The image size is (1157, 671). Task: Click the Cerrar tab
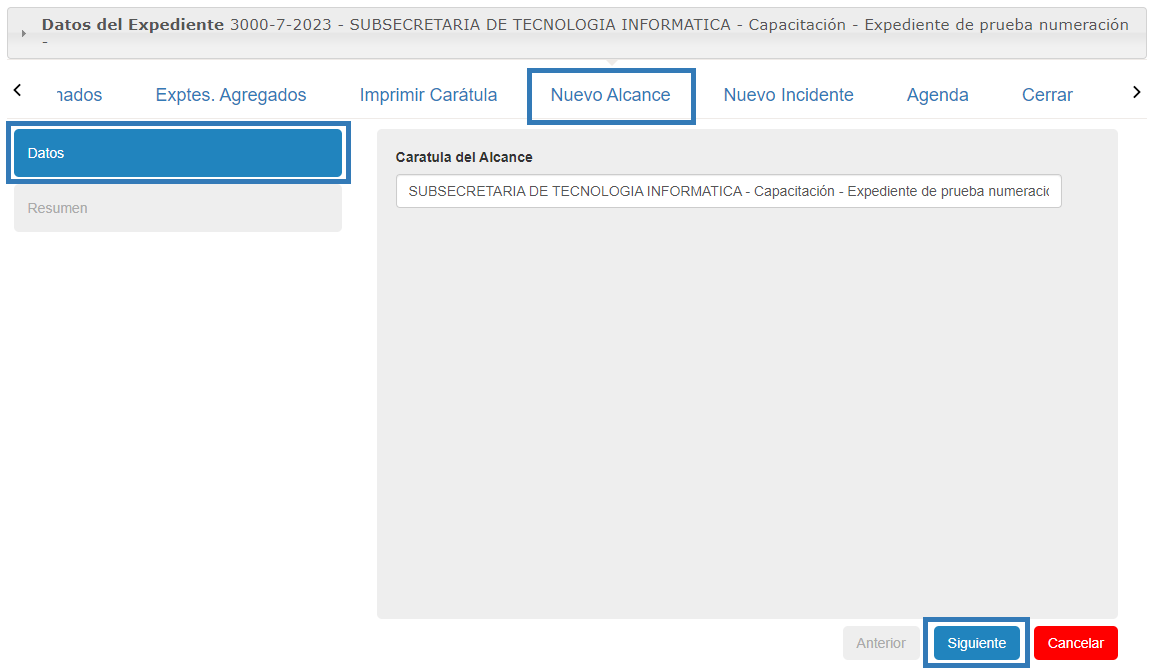[x=1047, y=95]
